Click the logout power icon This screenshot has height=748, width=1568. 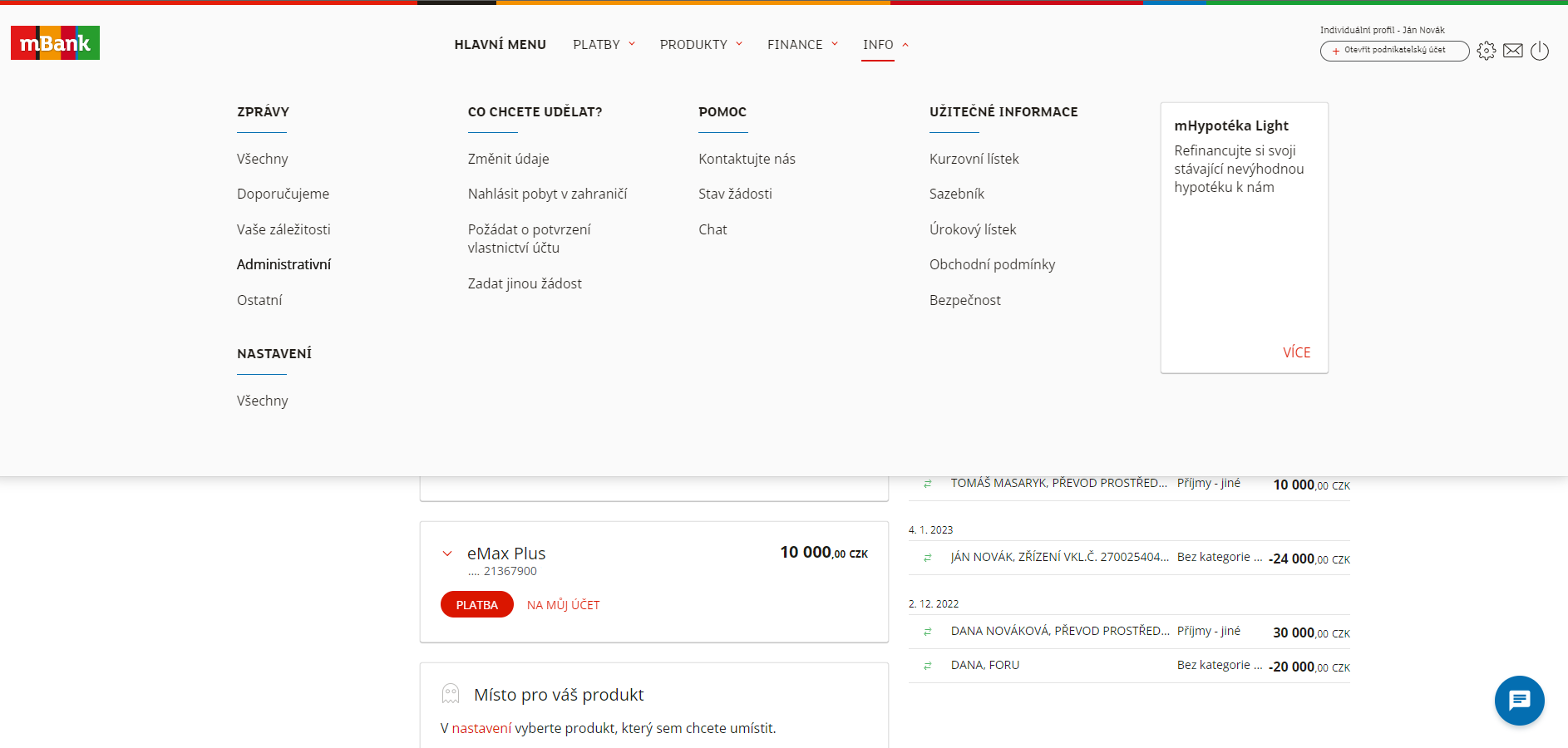pos(1540,51)
